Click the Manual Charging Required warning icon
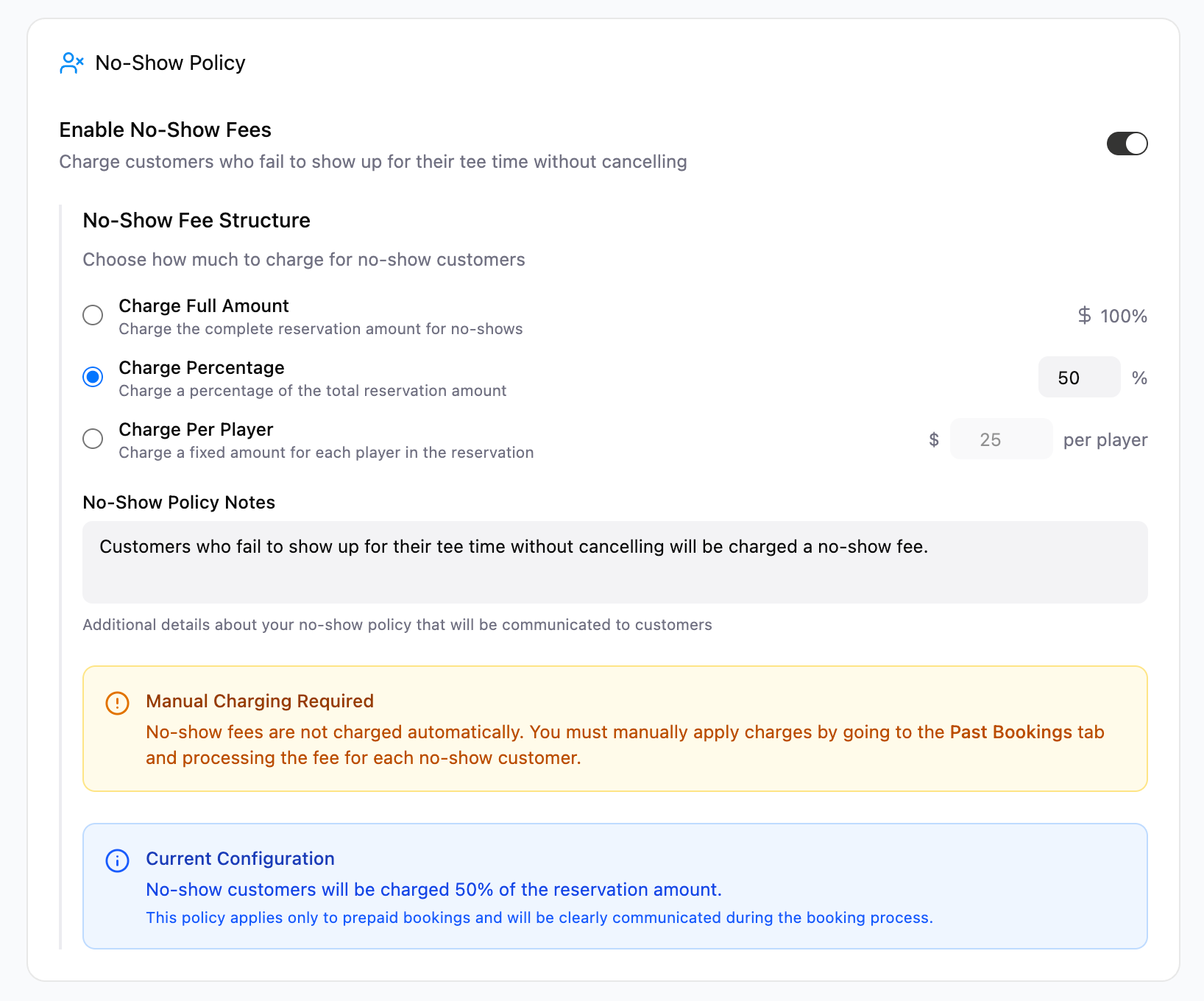Screen dimensions: 1204x1001 [x=117, y=703]
